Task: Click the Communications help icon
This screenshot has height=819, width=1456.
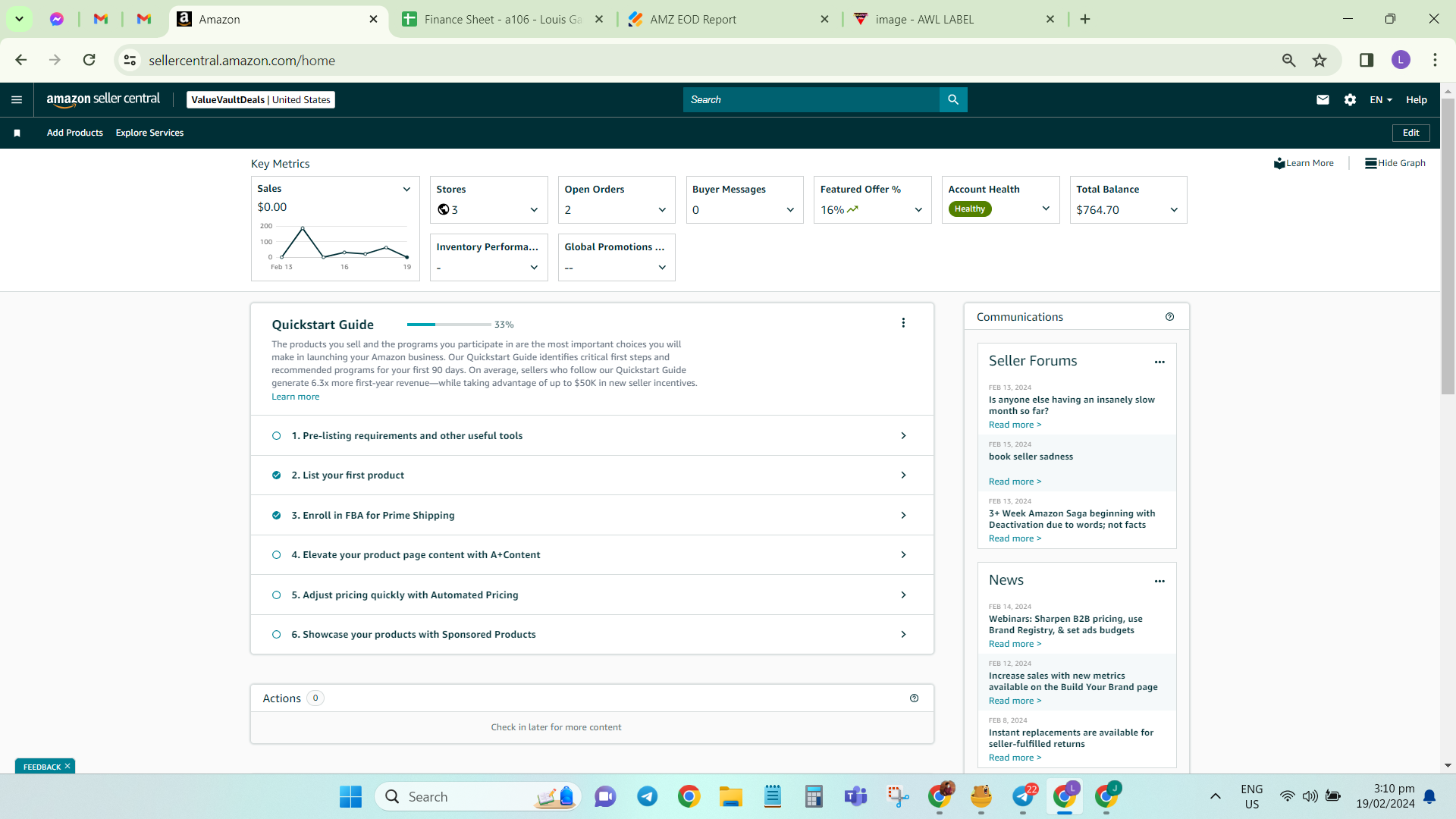Action: (1169, 317)
